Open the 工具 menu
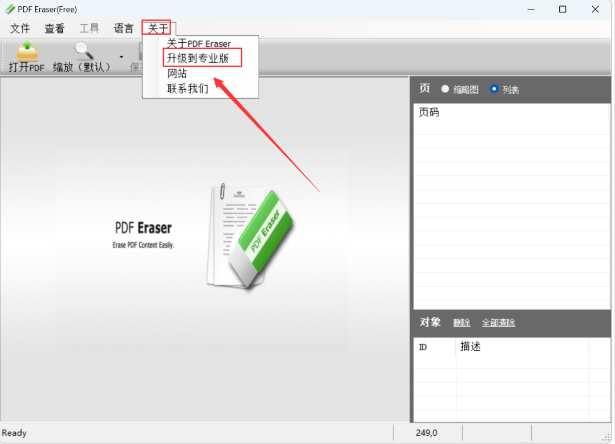Viewport: 615px width, 444px height. point(89,28)
